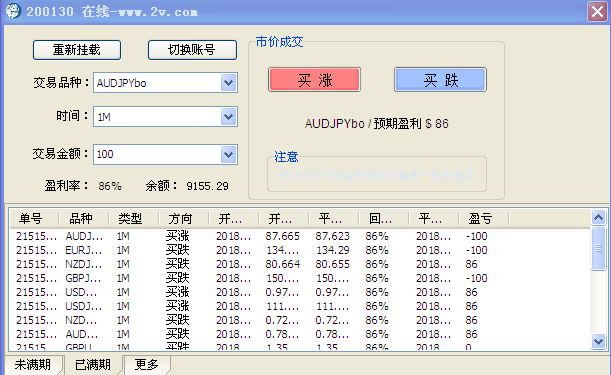Screen dimensions: 611x375
Task: Click the 回... column header
Action: coord(383,219)
